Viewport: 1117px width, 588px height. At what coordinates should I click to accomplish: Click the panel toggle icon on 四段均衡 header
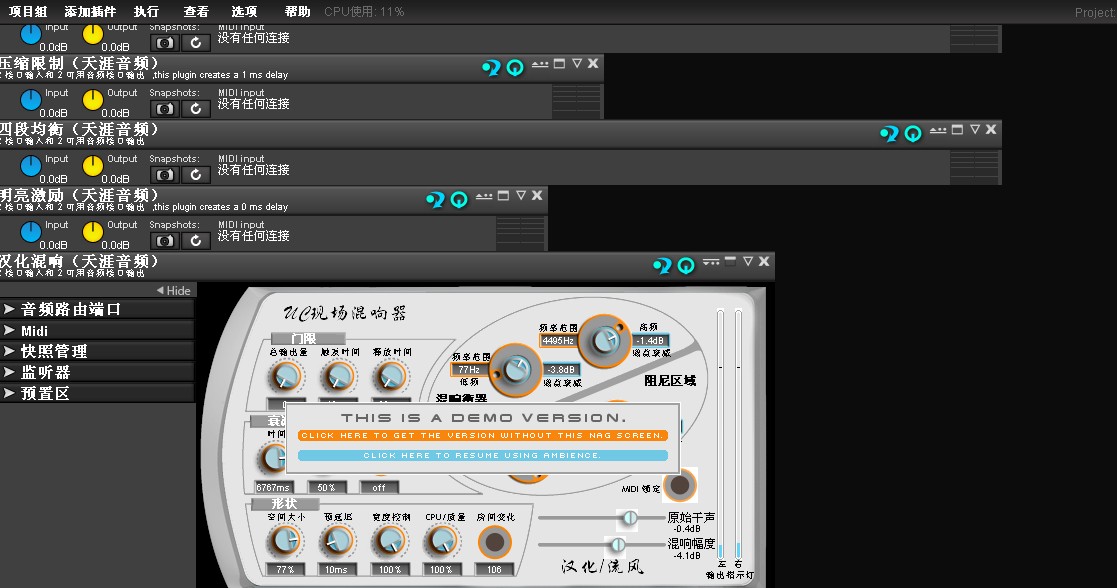(x=938, y=130)
